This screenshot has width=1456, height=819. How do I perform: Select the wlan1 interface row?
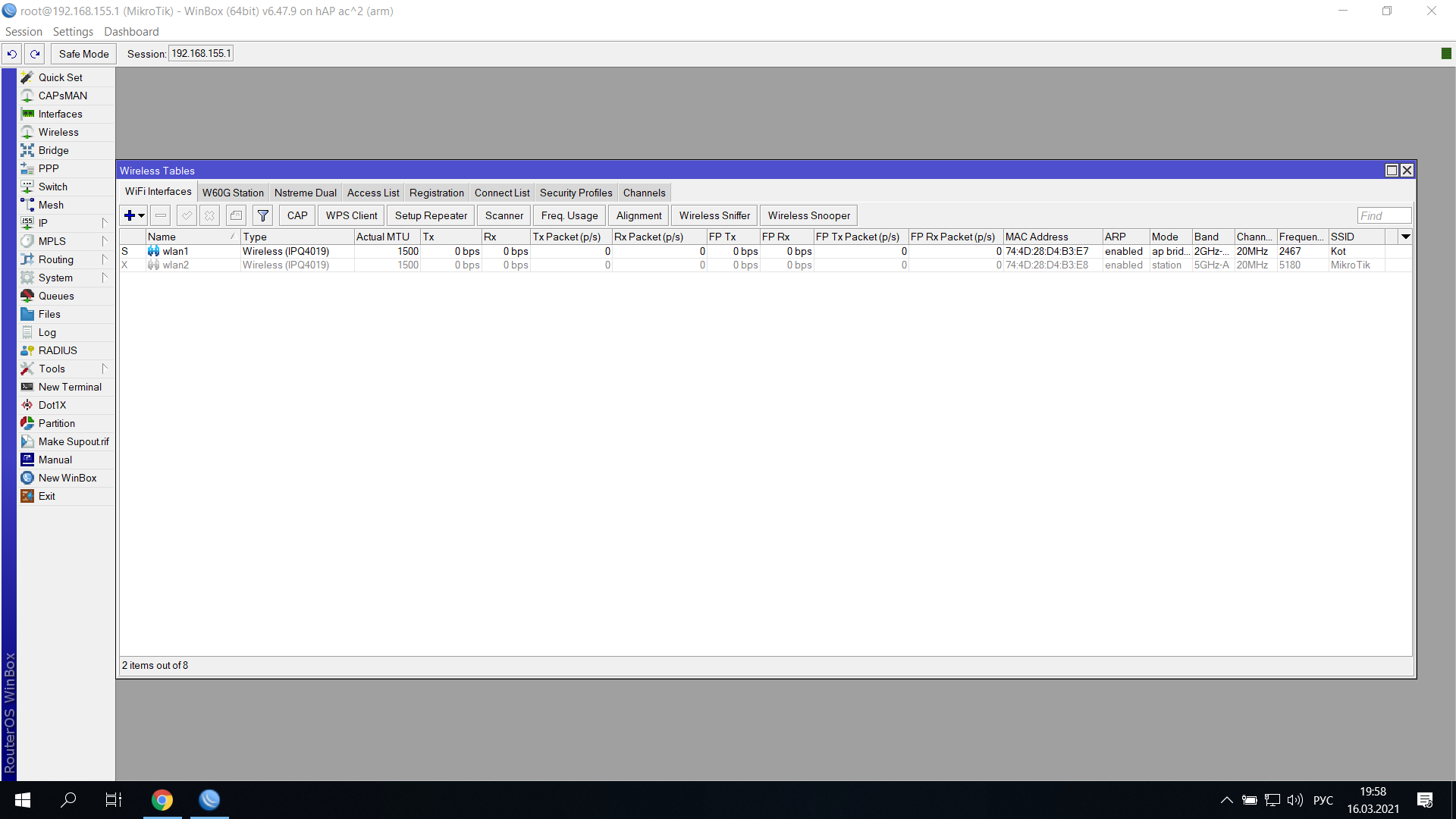coord(175,251)
